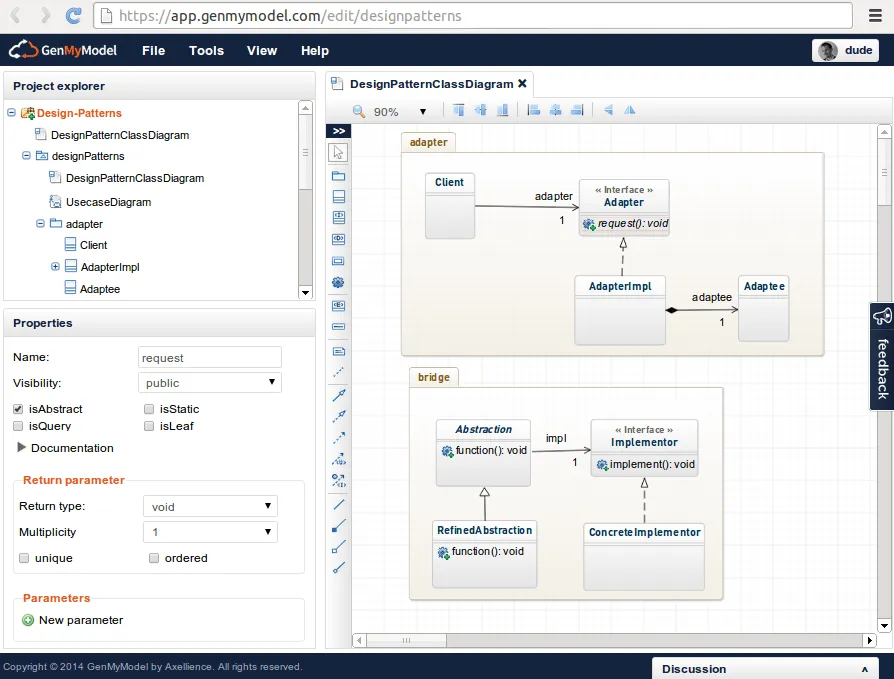Select the pointer/selection tool in the palette
894x679 pixels.
(x=338, y=152)
